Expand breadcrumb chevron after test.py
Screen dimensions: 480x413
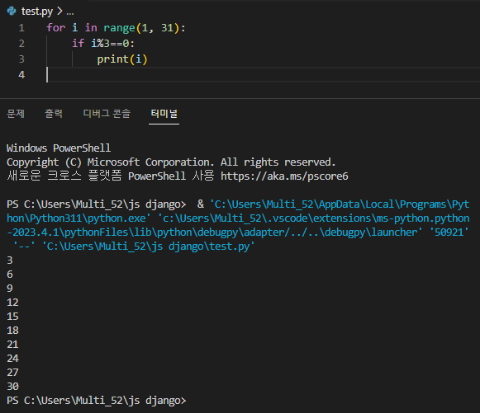(60, 11)
